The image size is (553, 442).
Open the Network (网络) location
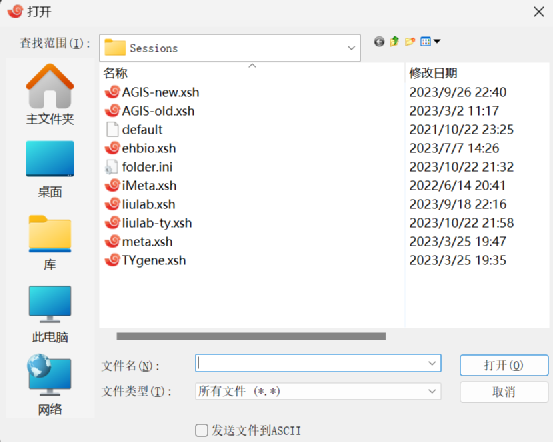point(50,385)
